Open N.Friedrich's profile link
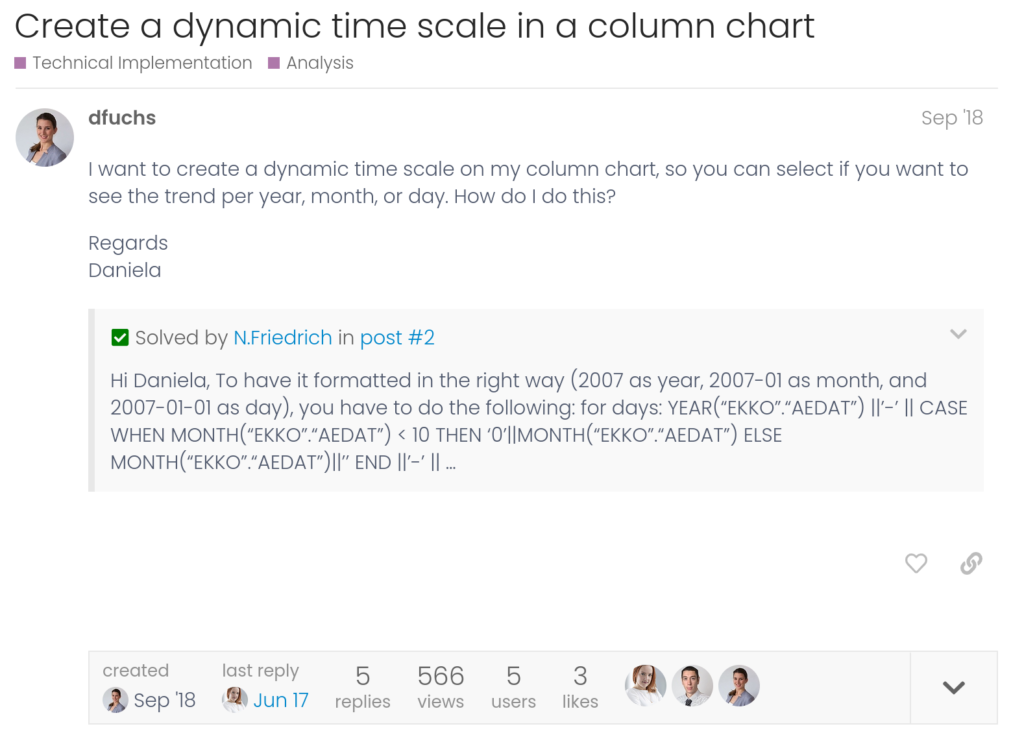Screen dimensions: 1024x733 pyautogui.click(x=282, y=338)
